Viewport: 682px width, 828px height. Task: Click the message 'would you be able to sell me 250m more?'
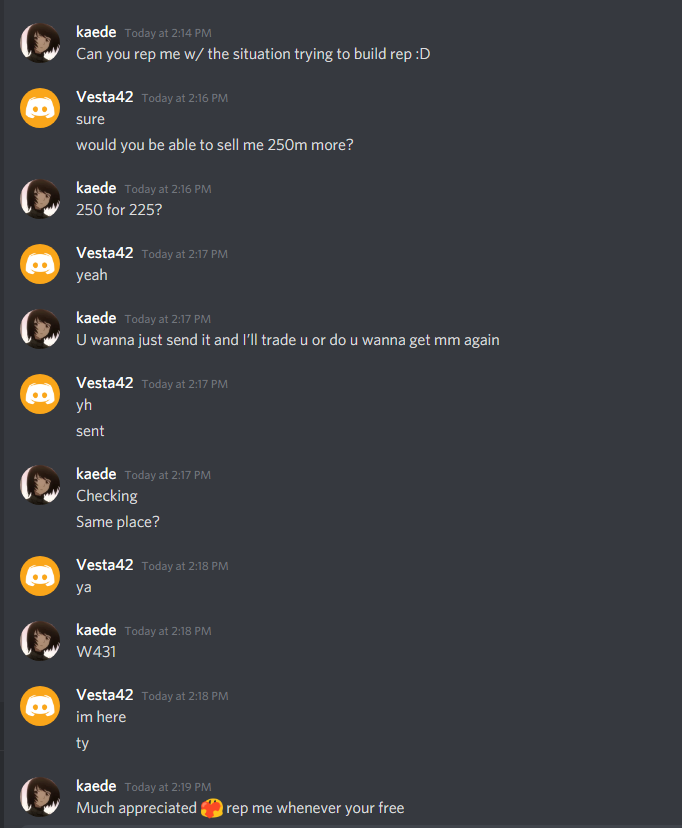tap(215, 145)
